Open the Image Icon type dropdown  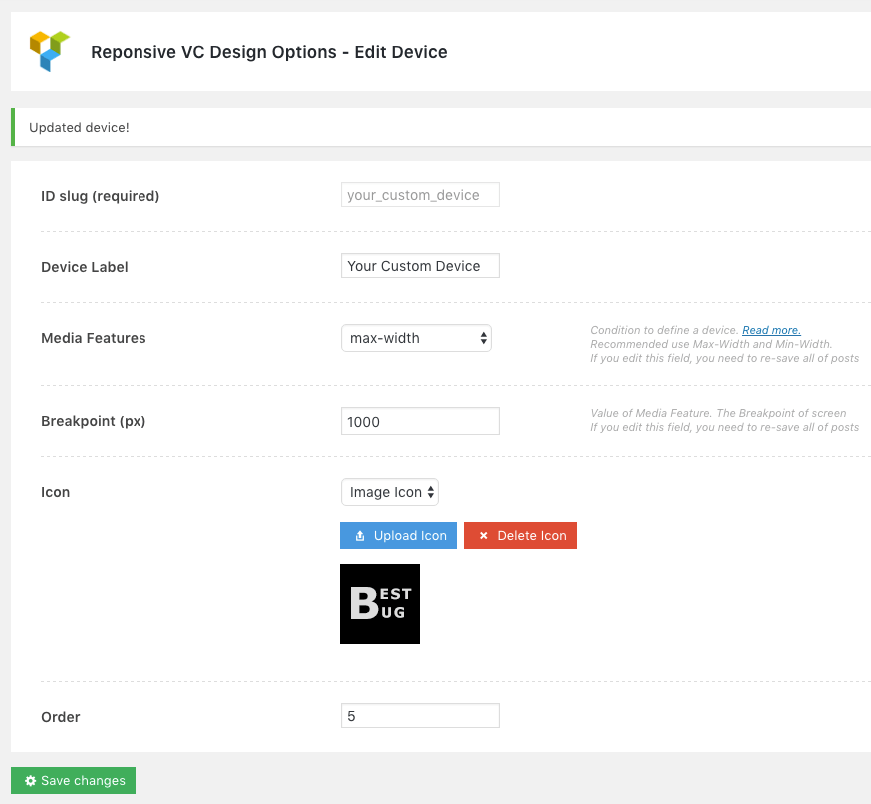tap(390, 492)
